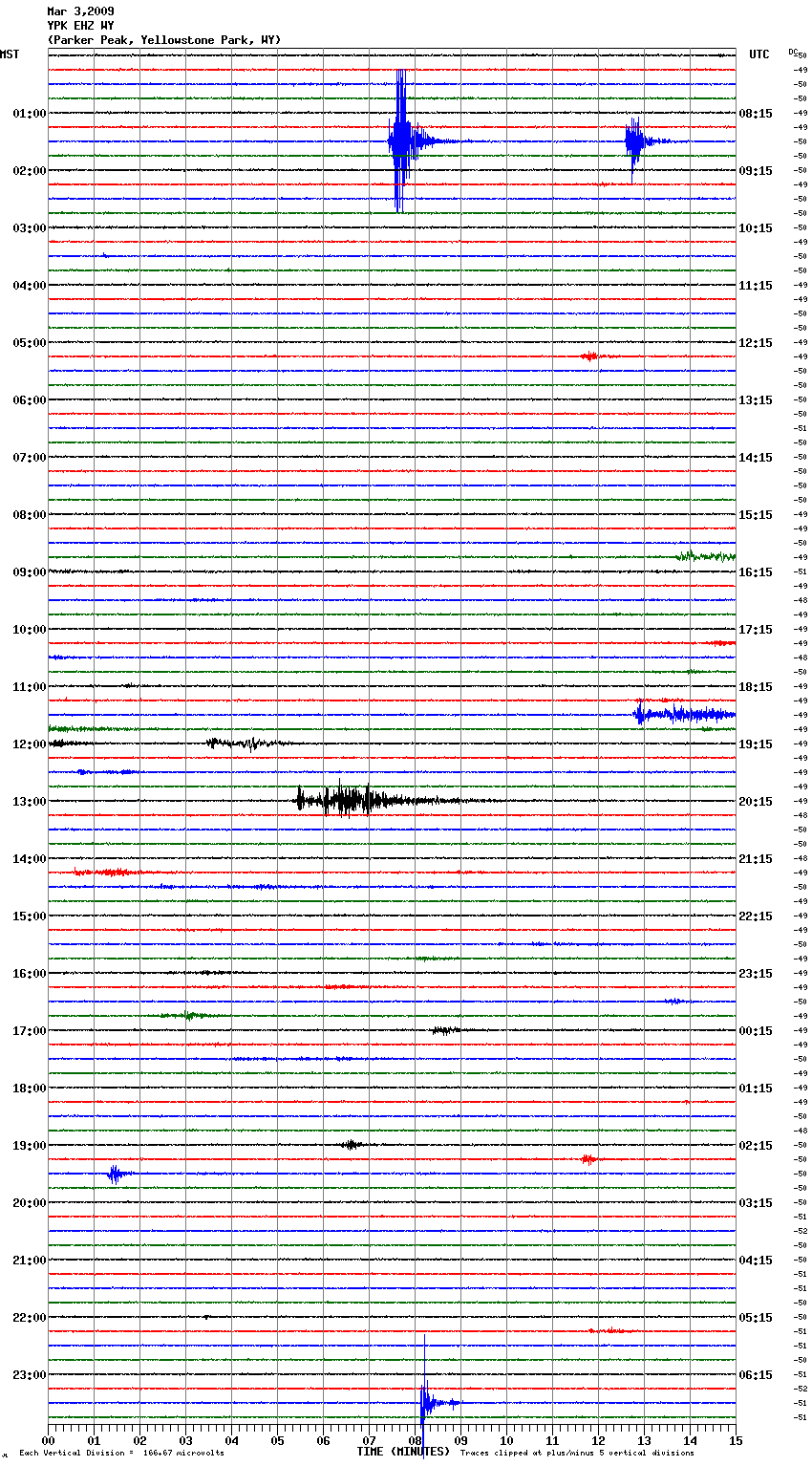Click minute 15 on the time axis
The height and width of the screenshot is (1466, 812).
736,1440
